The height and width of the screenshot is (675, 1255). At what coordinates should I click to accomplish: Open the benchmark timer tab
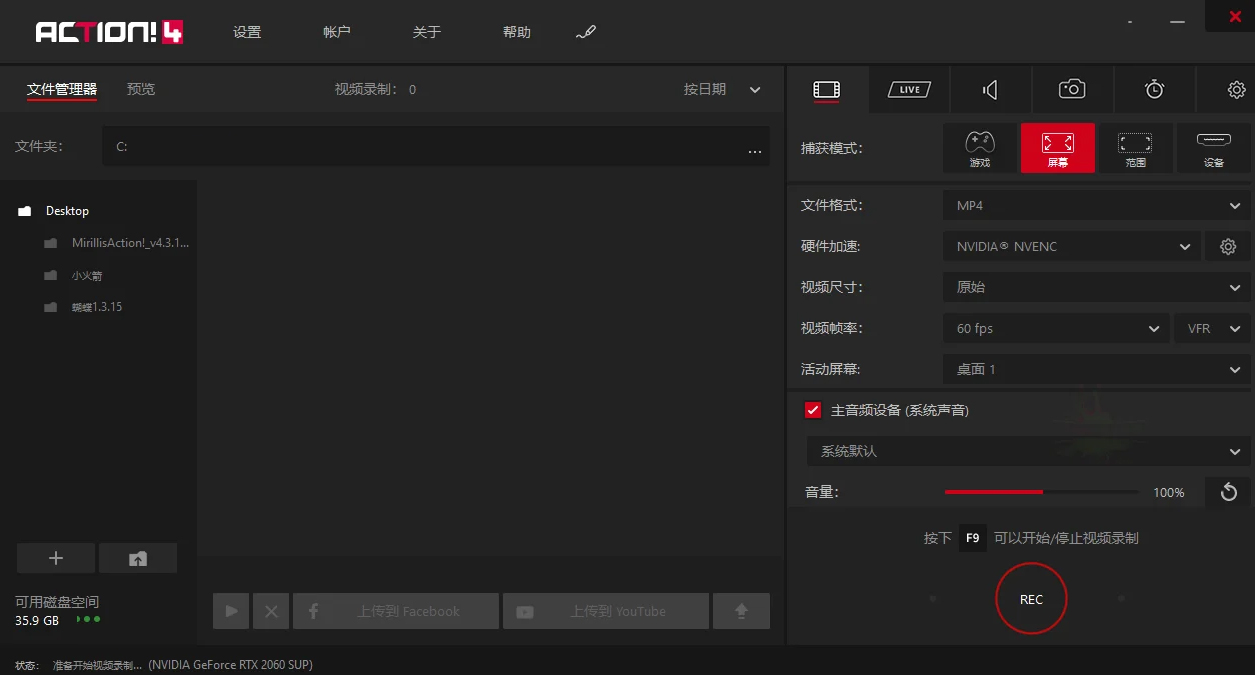coord(1154,90)
